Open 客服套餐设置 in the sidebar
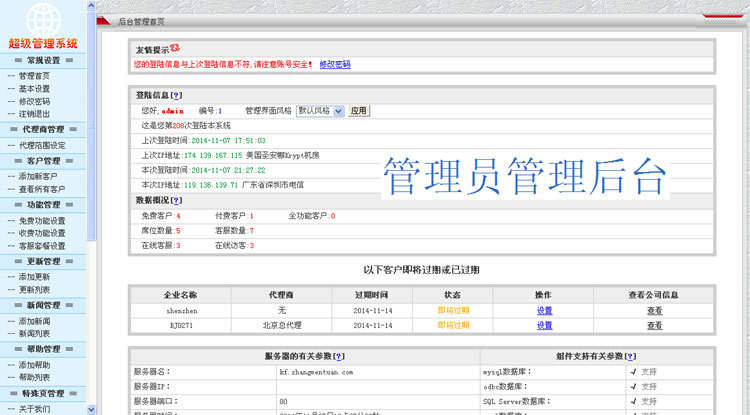This screenshot has width=750, height=415. click(42, 246)
